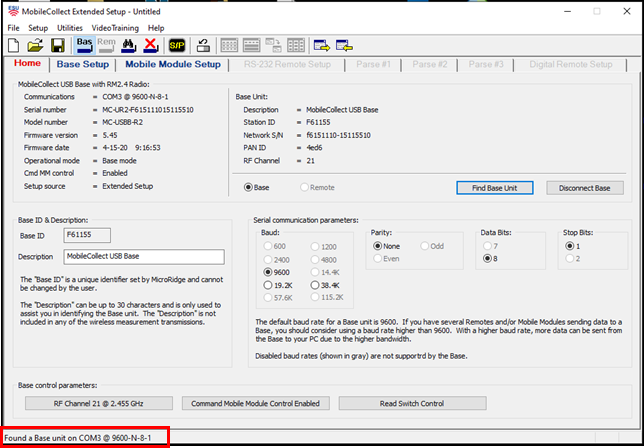Click Firmware version value 5.45

[110, 135]
